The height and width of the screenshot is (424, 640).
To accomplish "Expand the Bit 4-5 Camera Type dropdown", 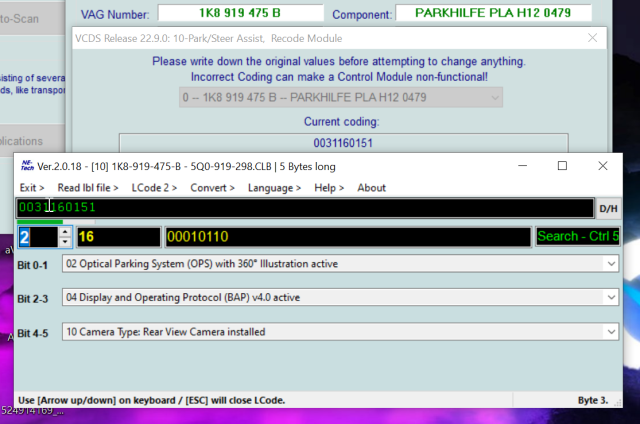I will pyautogui.click(x=611, y=331).
